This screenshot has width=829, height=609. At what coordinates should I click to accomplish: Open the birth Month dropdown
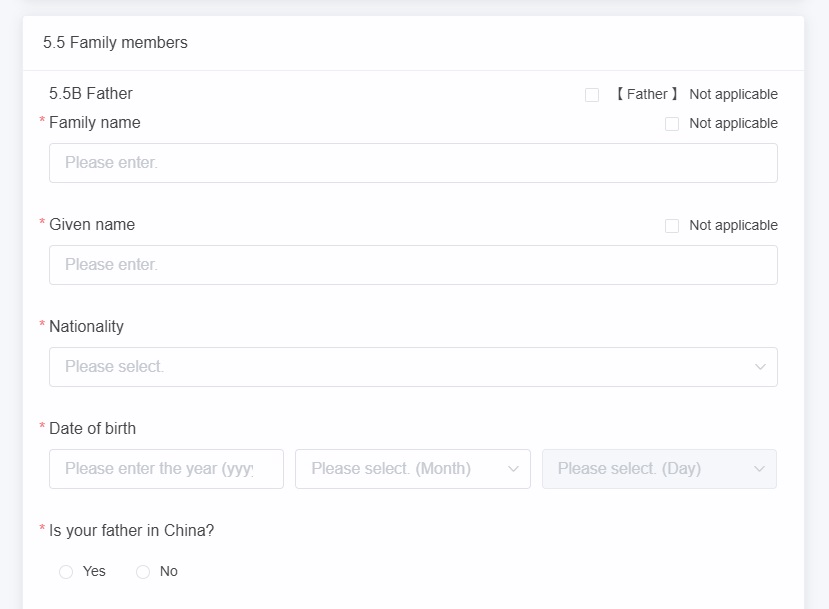412,469
